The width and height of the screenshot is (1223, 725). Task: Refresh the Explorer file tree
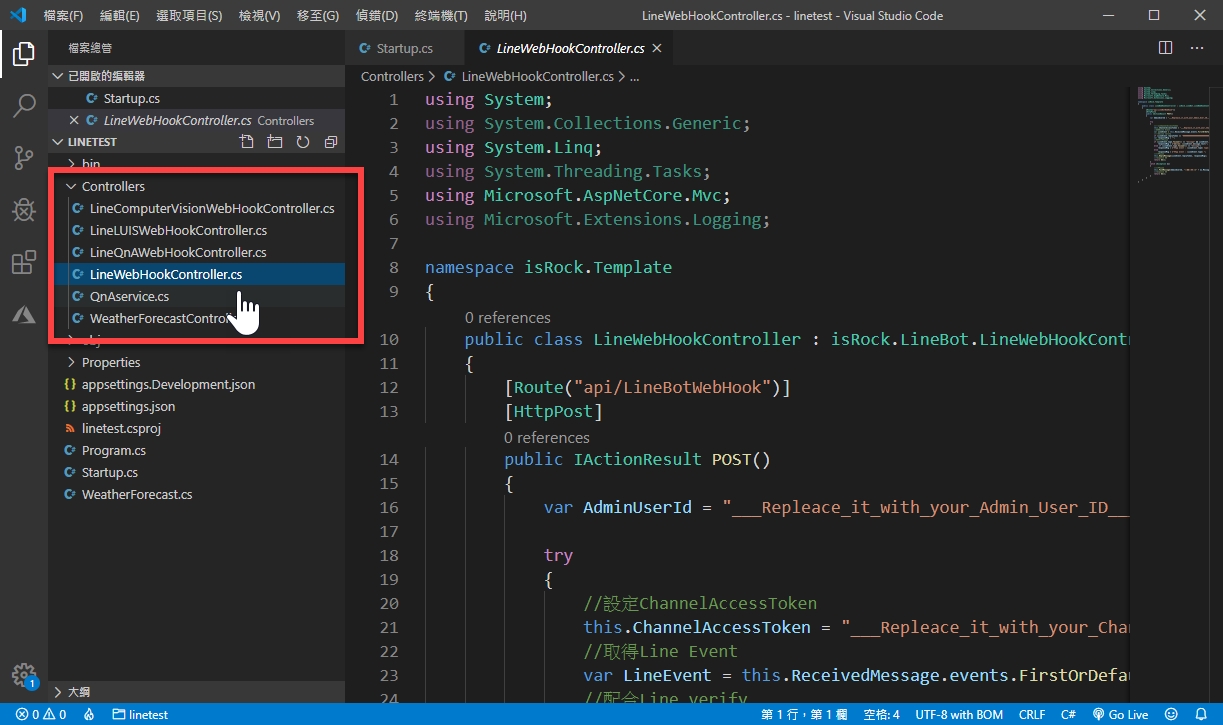(303, 142)
